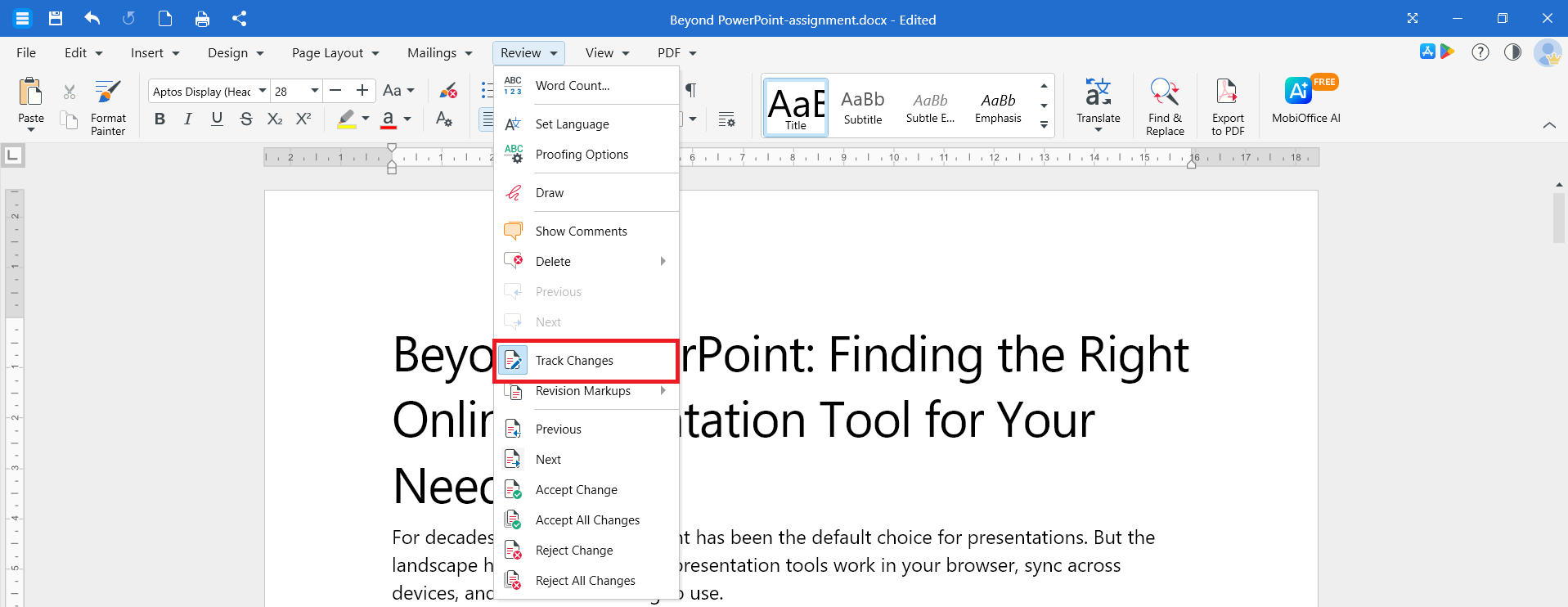Image resolution: width=1568 pixels, height=607 pixels.
Task: Launch MobiOffice AI
Action: click(x=1306, y=100)
